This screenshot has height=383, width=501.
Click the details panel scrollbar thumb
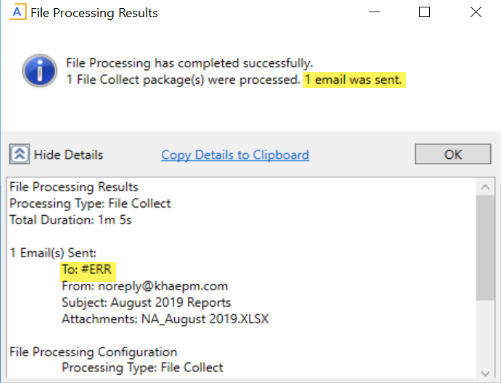[x=485, y=248]
